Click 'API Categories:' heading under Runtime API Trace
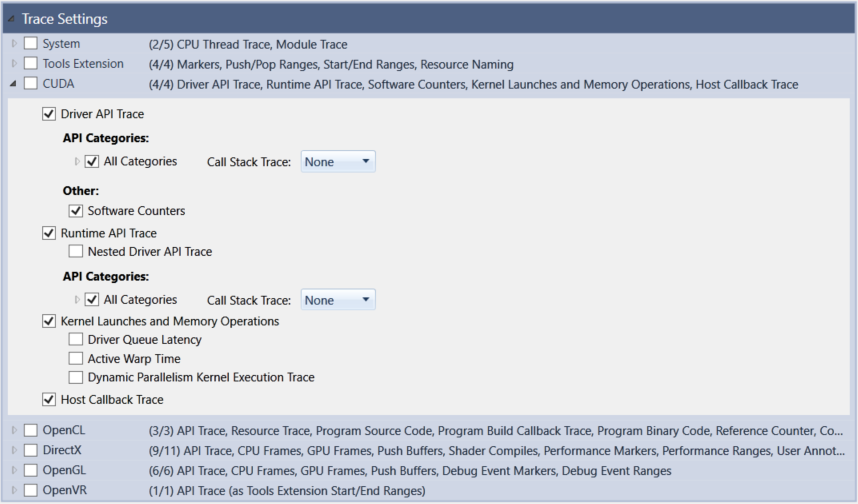This screenshot has width=858, height=504. [106, 276]
